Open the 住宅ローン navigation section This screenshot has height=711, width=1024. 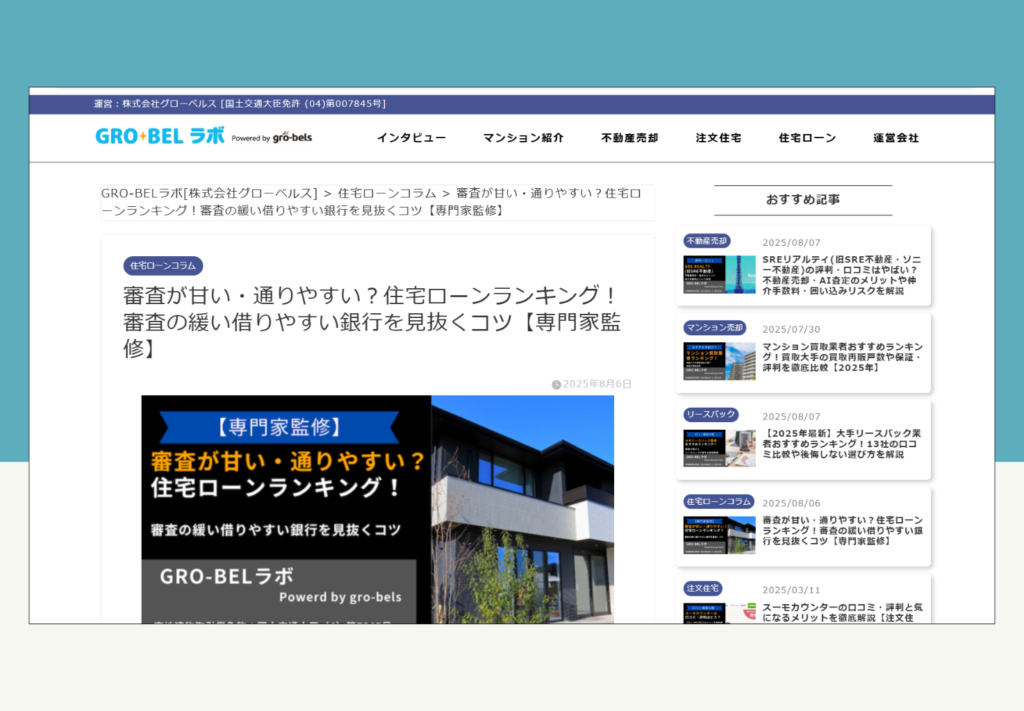point(806,138)
